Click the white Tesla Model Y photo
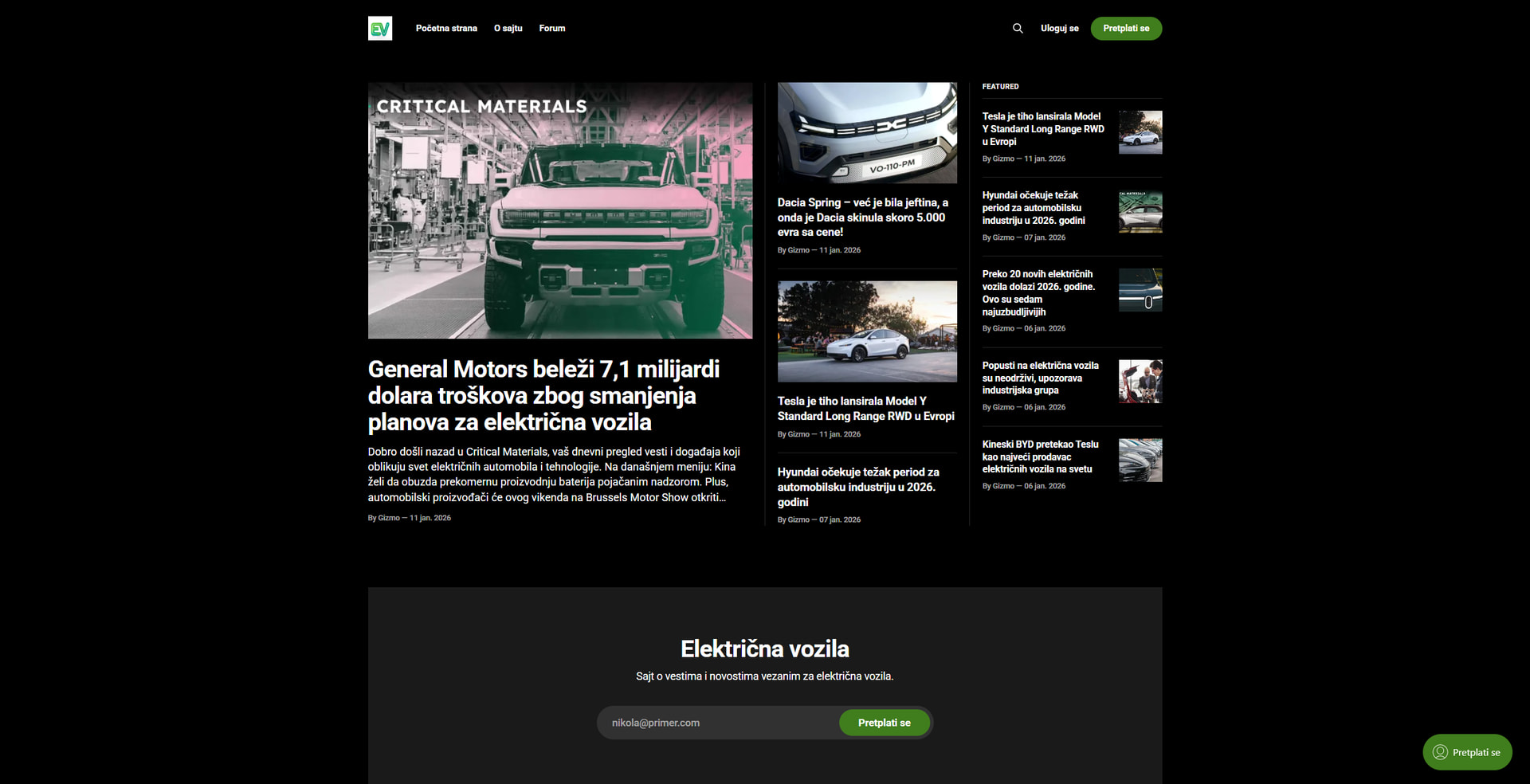Image resolution: width=1530 pixels, height=784 pixels. (867, 331)
